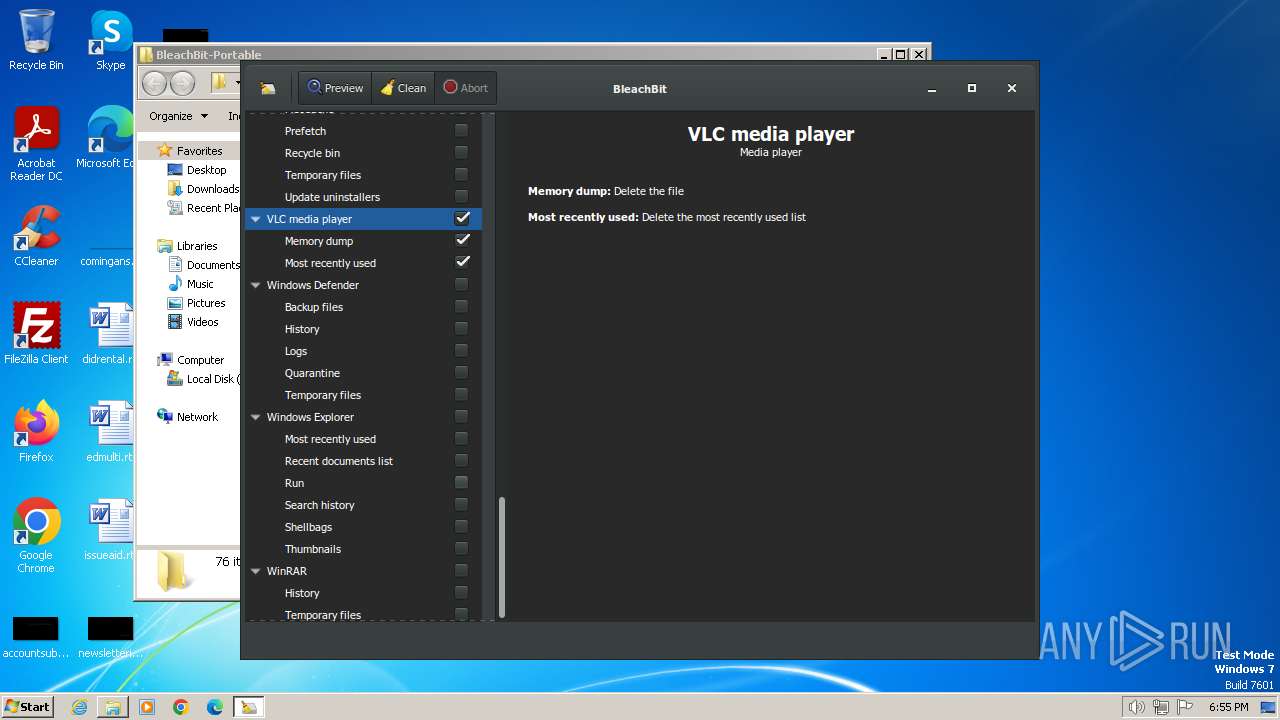Screen dimensions: 1280x720
Task: Select WinRAR History item
Action: (302, 593)
